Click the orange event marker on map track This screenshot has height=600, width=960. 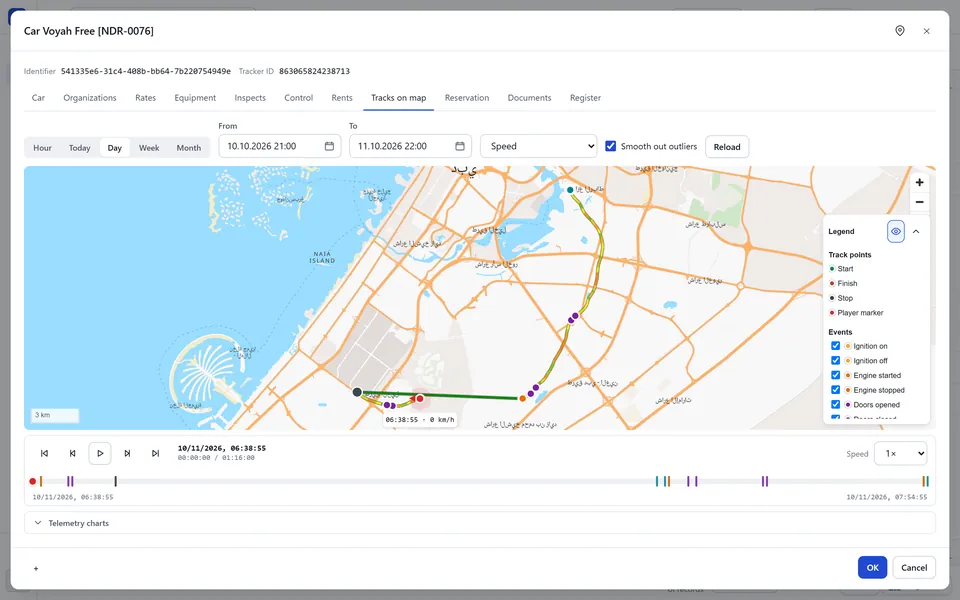click(522, 399)
